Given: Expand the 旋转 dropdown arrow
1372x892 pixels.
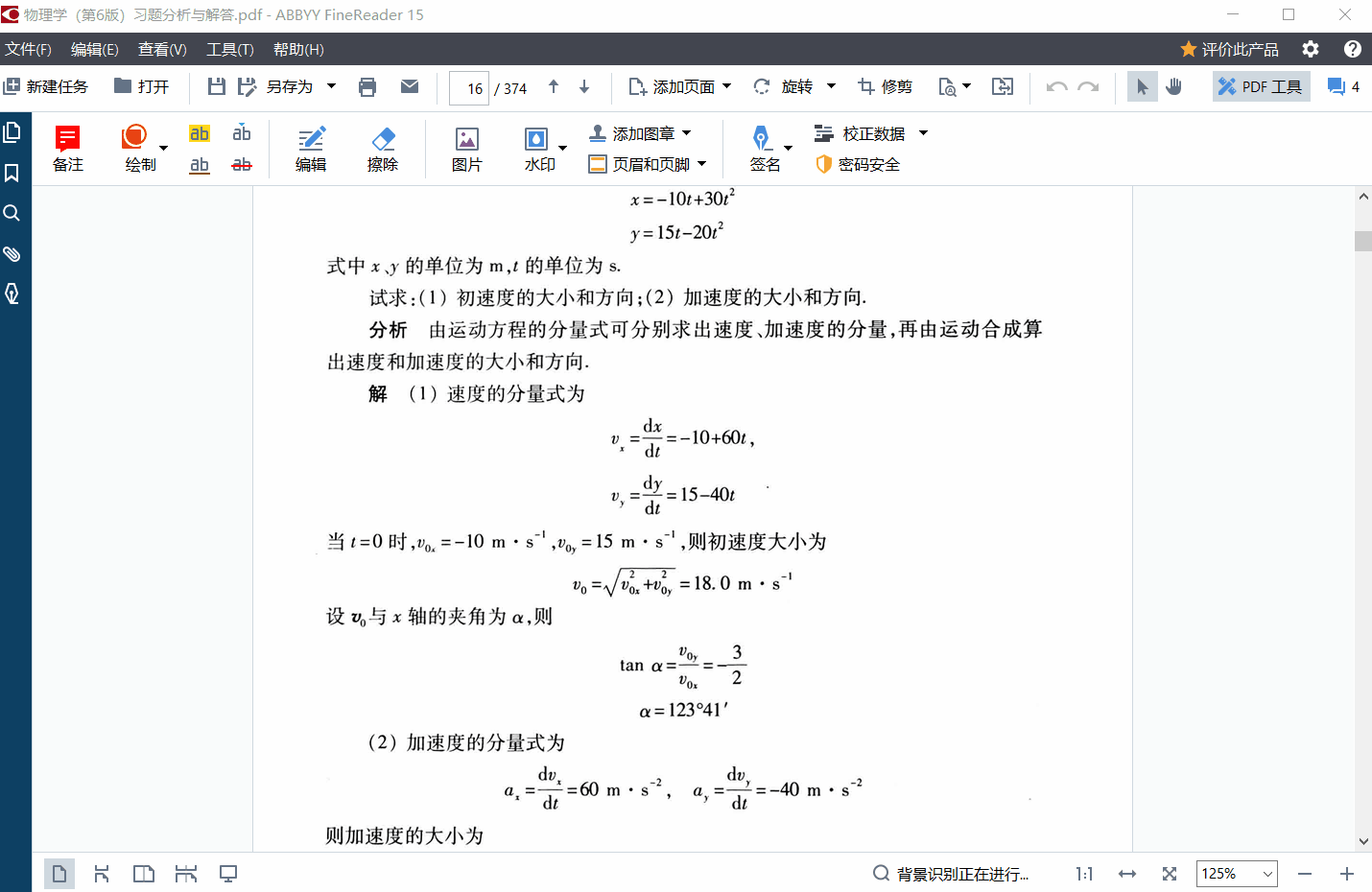Looking at the screenshot, I should coord(832,86).
